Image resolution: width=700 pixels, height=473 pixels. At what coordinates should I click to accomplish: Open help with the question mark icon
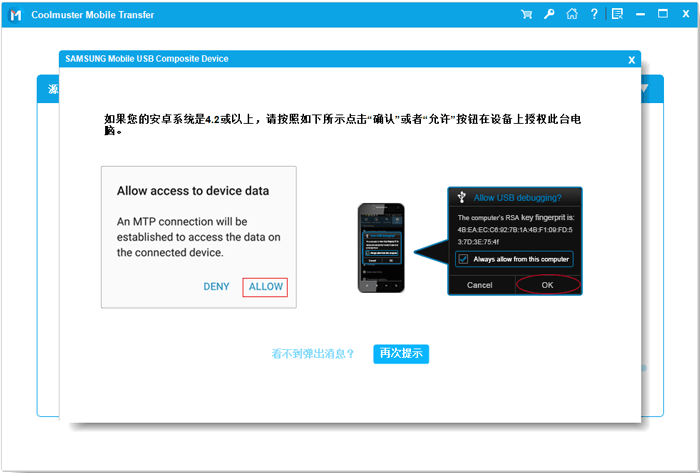tap(594, 14)
